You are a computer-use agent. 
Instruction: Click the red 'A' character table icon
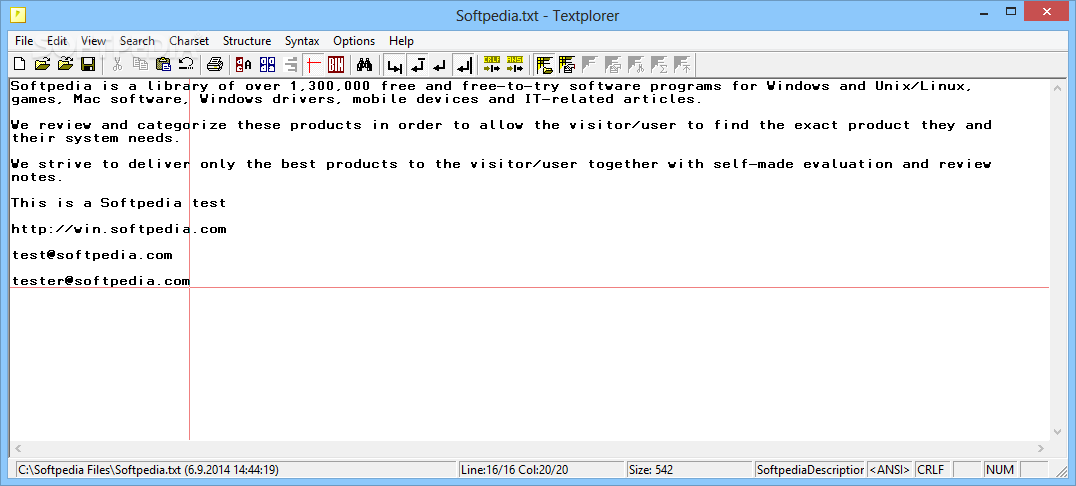coord(244,65)
